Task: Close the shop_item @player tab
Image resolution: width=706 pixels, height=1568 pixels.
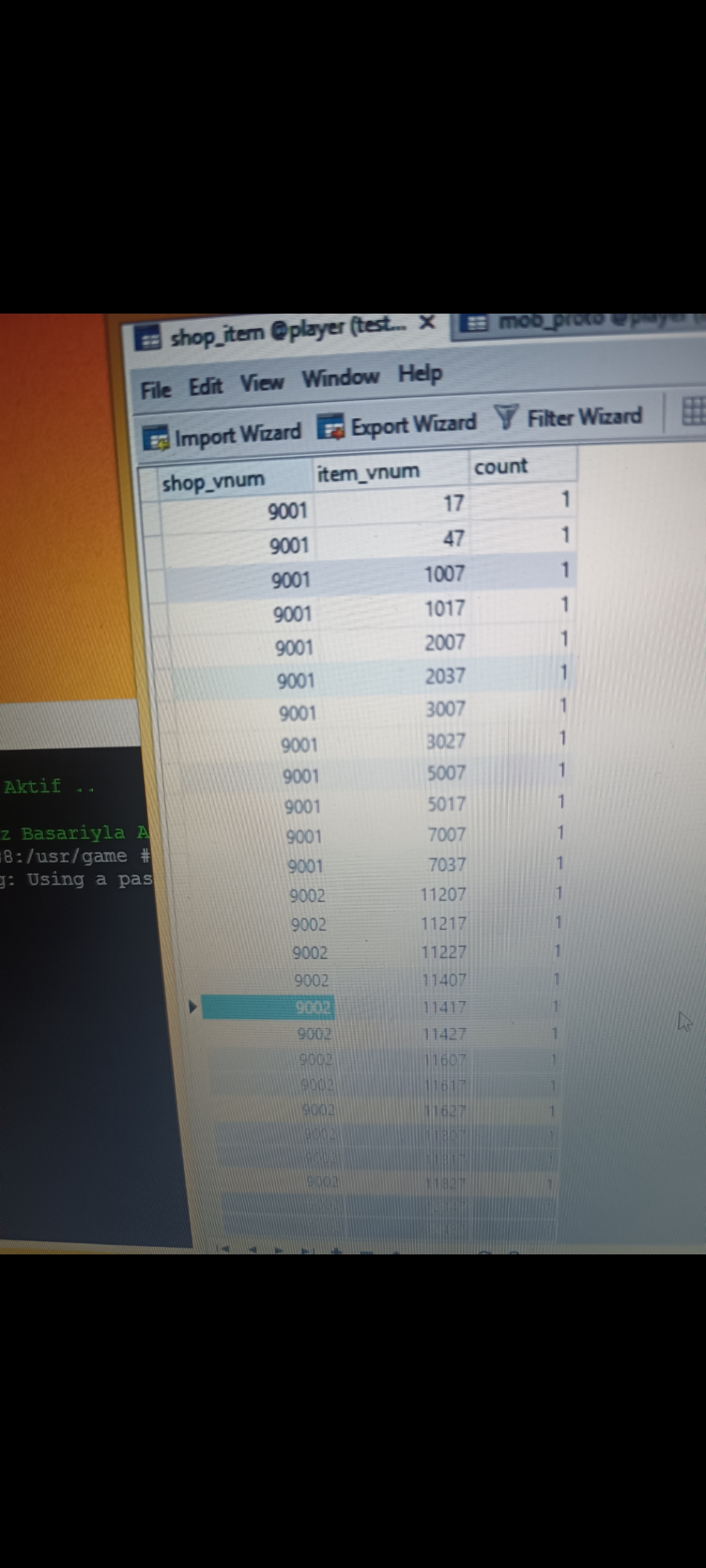Action: tap(427, 323)
